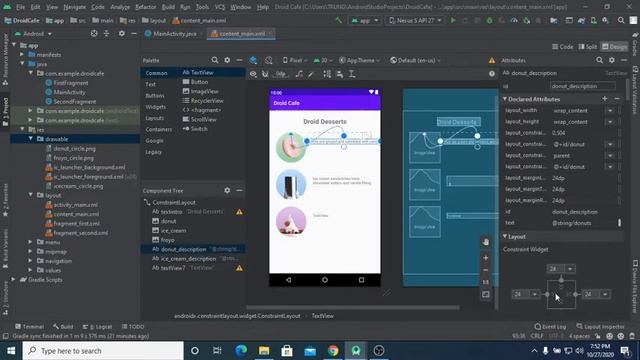Viewport: 640px width, 360px height.
Task: Open the Profiler gauge icon in toolbar
Action: click(514, 20)
